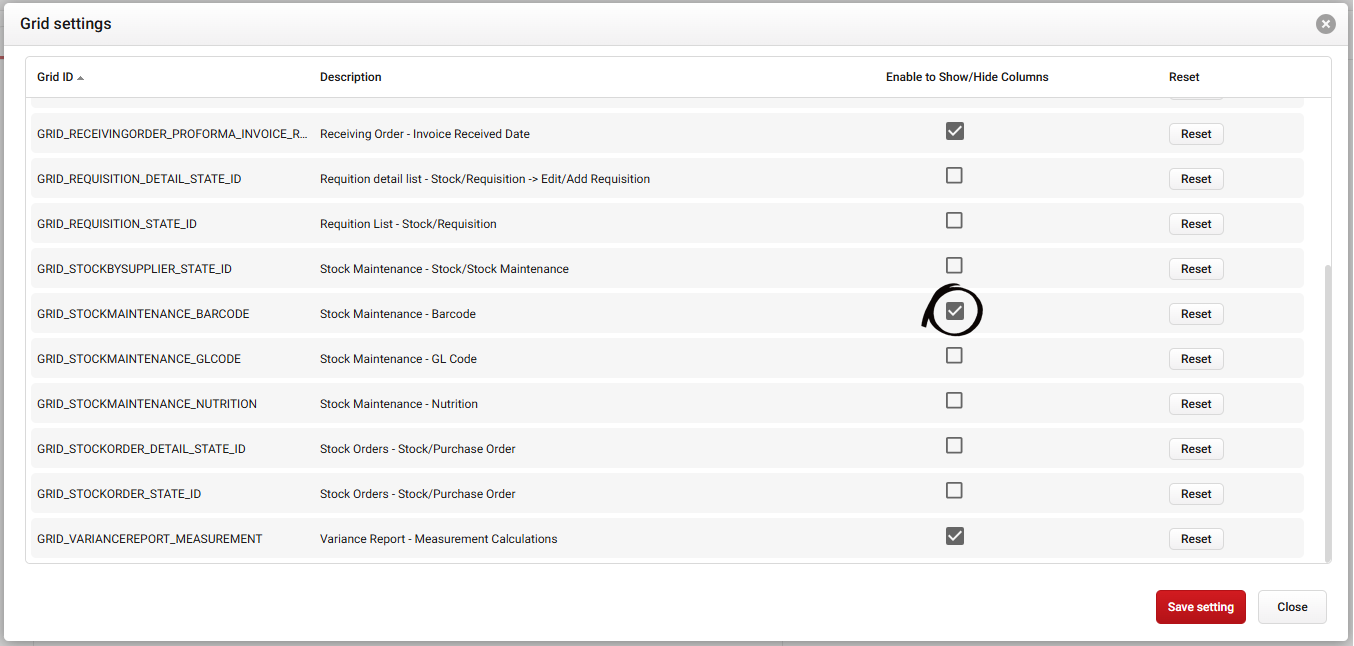Uncheck Stock Maintenance - Barcode checkbox
This screenshot has height=646, width=1354.
(x=954, y=311)
